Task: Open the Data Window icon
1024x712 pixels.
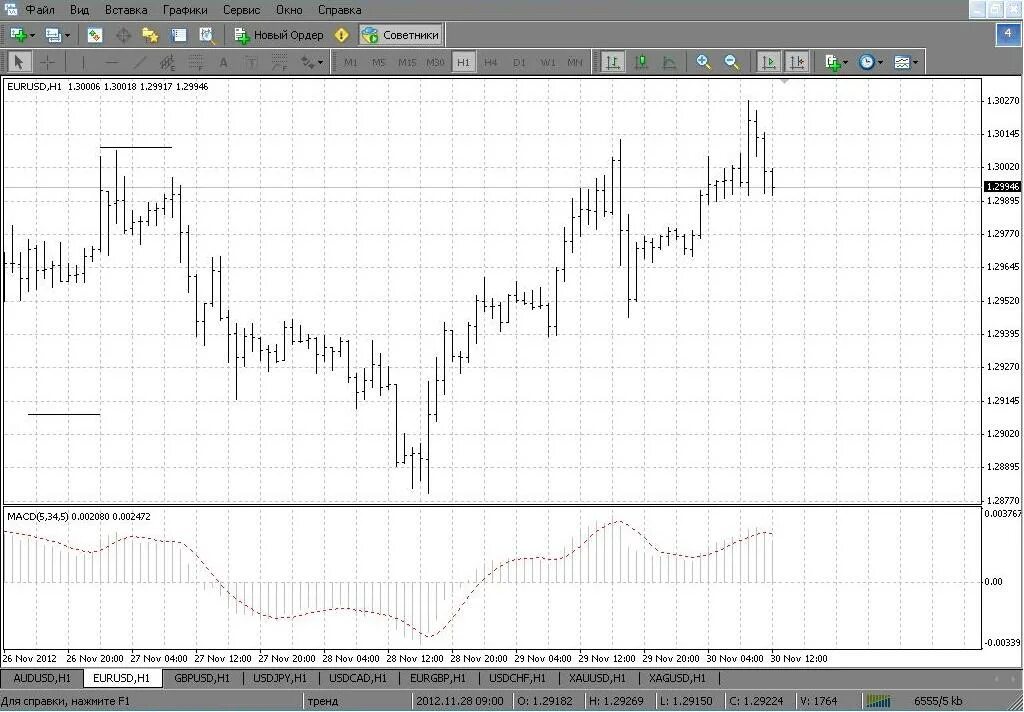Action: (123, 35)
